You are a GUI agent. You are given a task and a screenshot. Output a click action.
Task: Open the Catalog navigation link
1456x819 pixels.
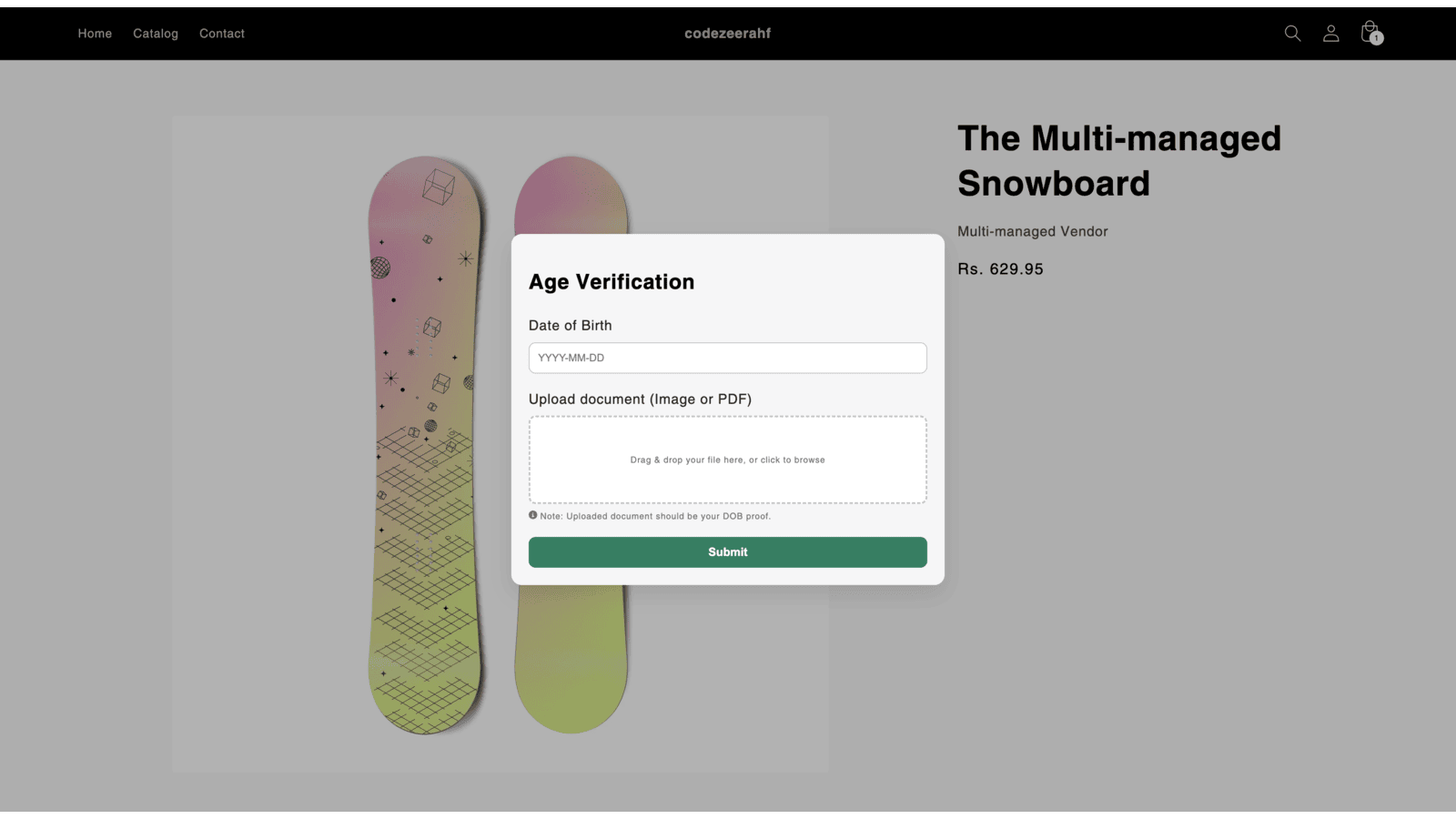tap(155, 33)
